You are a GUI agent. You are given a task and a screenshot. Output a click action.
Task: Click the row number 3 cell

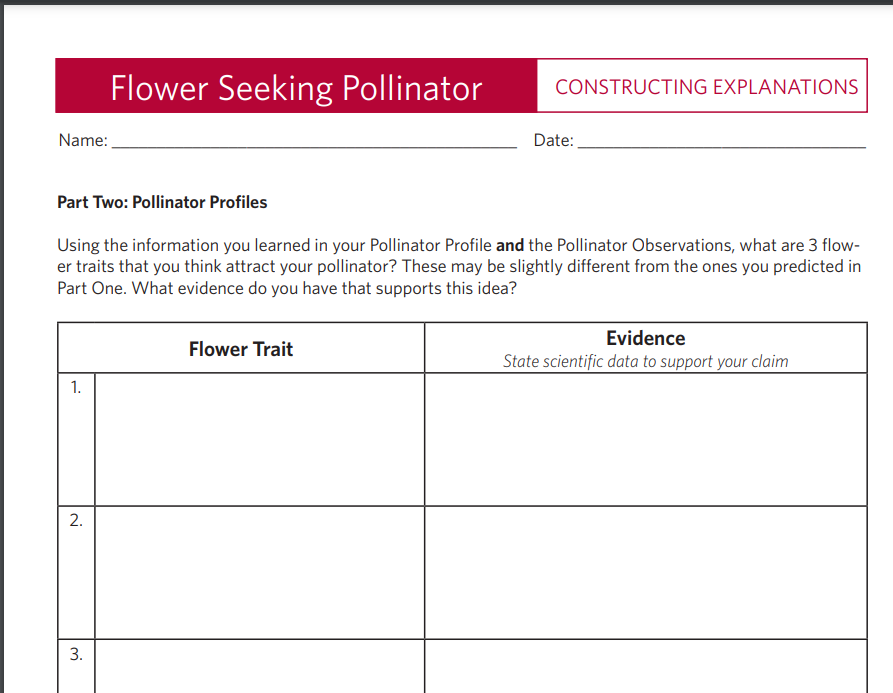coord(76,666)
